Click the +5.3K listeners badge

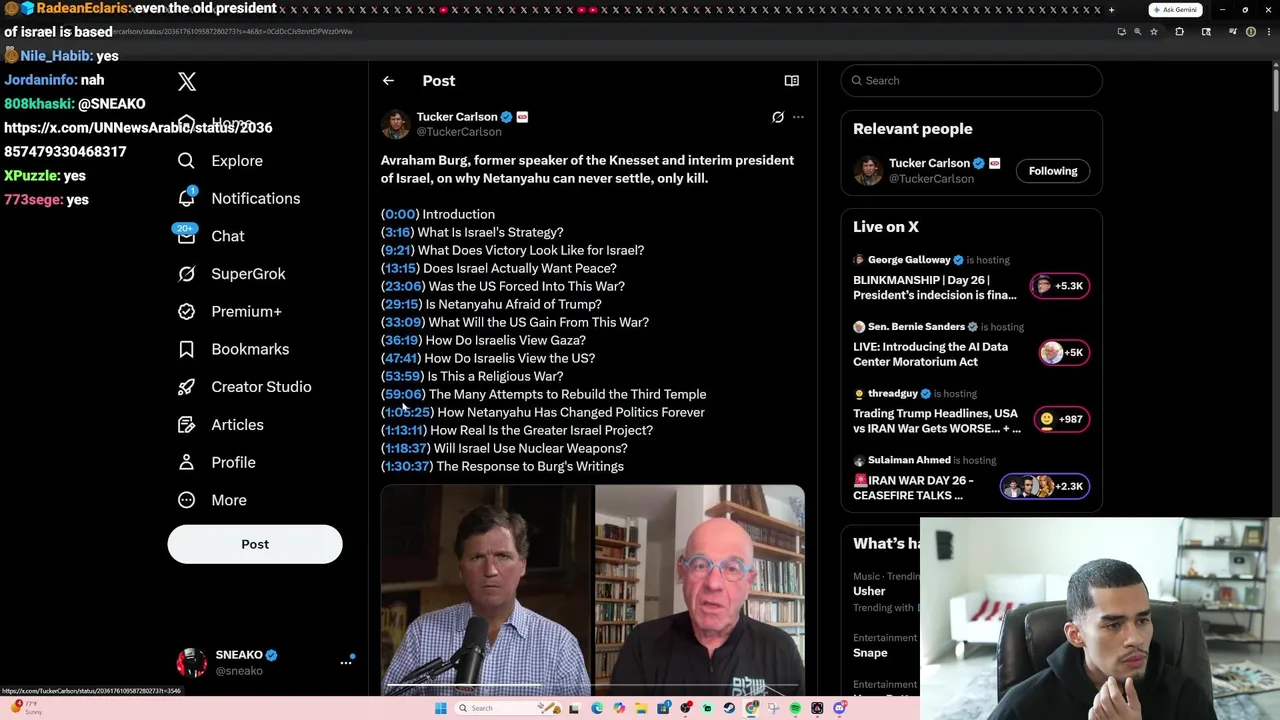(1059, 286)
